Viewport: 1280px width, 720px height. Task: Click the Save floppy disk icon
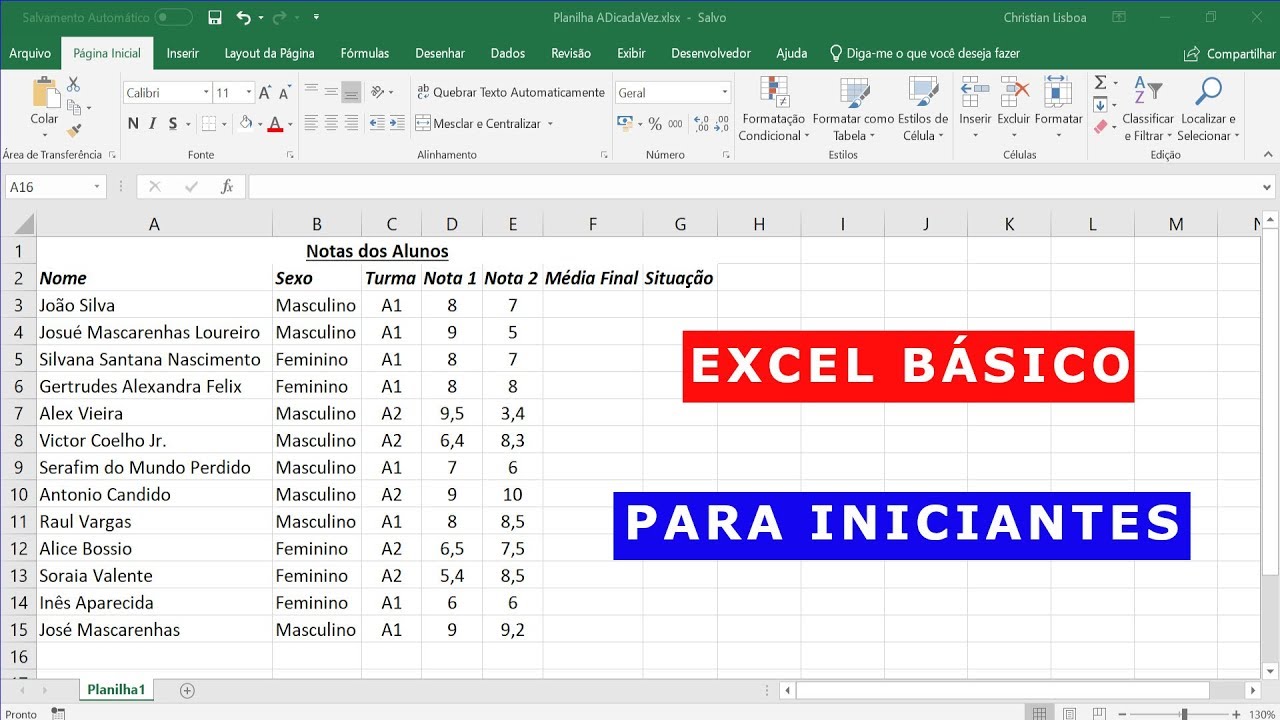click(214, 18)
